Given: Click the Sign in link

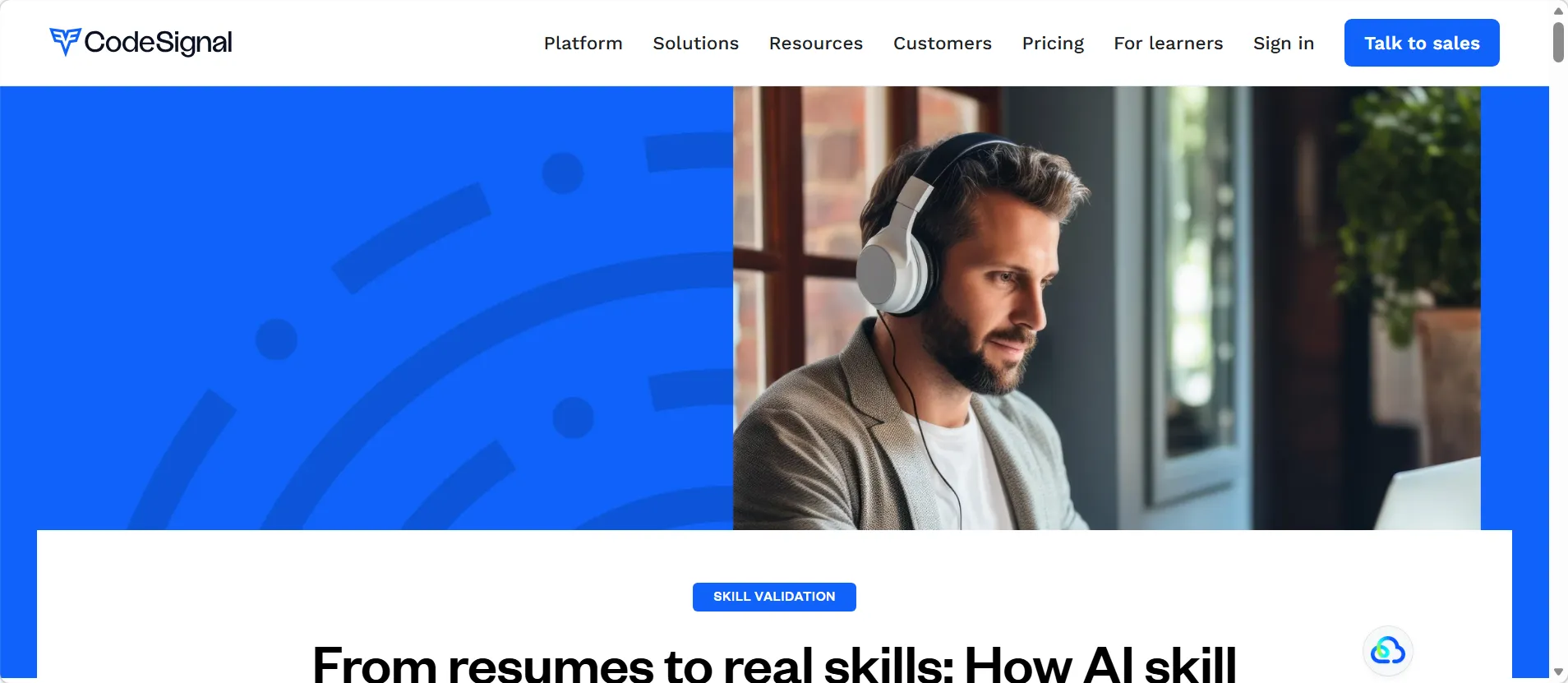Looking at the screenshot, I should coord(1283,43).
